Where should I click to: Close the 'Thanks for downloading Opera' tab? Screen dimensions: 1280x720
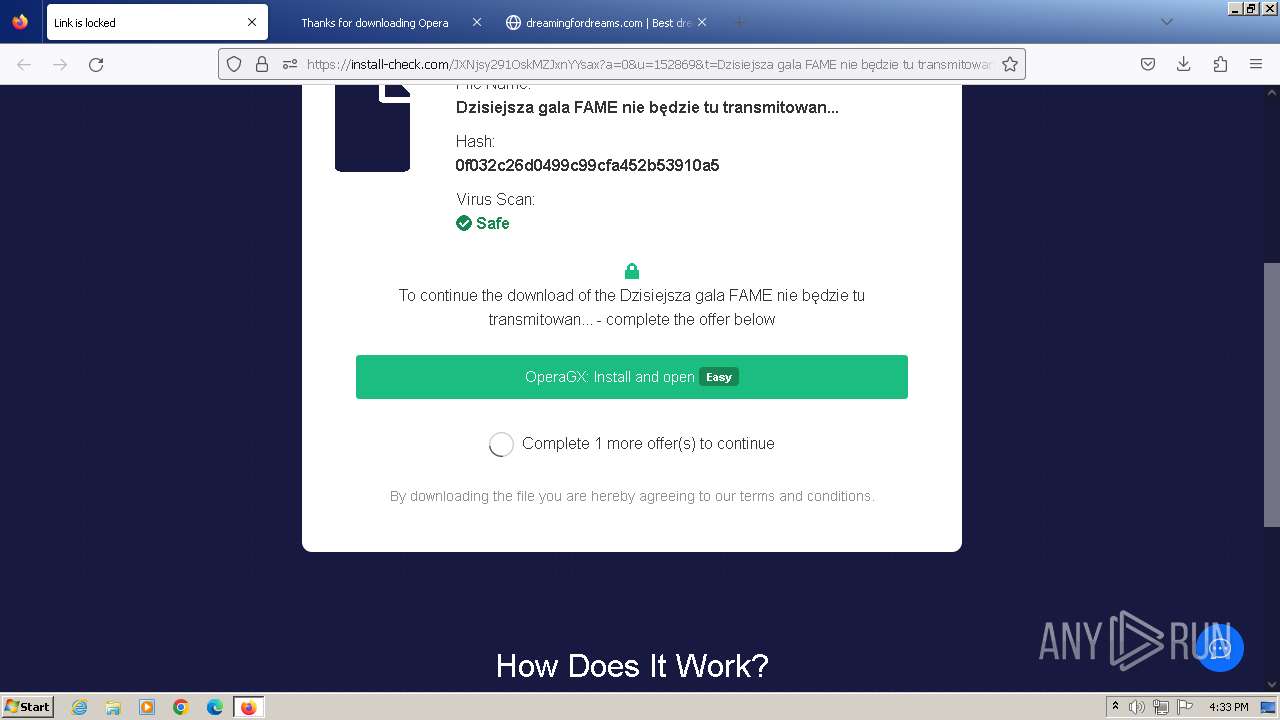coord(476,22)
